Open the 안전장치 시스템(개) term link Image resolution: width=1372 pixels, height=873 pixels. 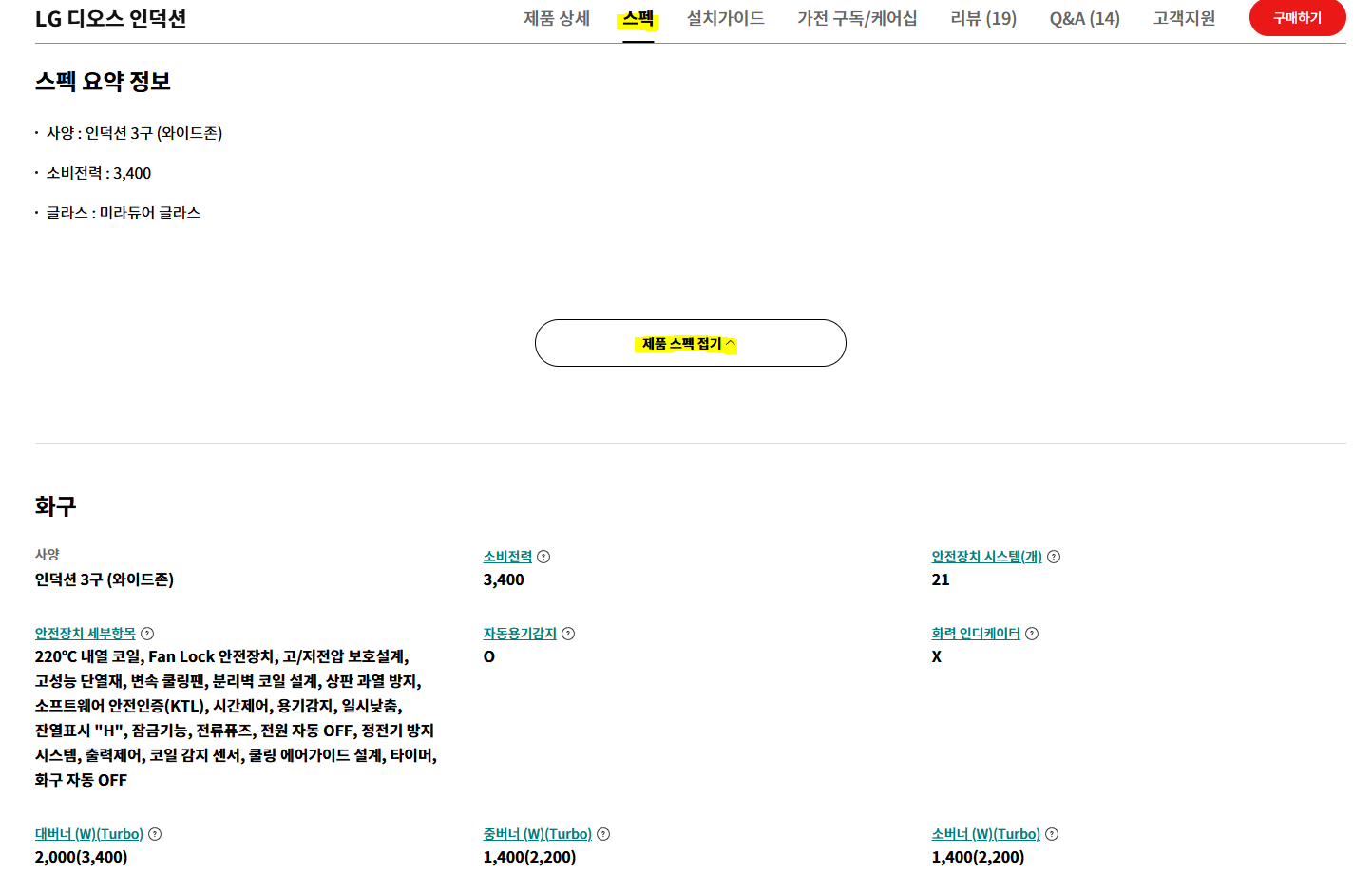coord(987,557)
